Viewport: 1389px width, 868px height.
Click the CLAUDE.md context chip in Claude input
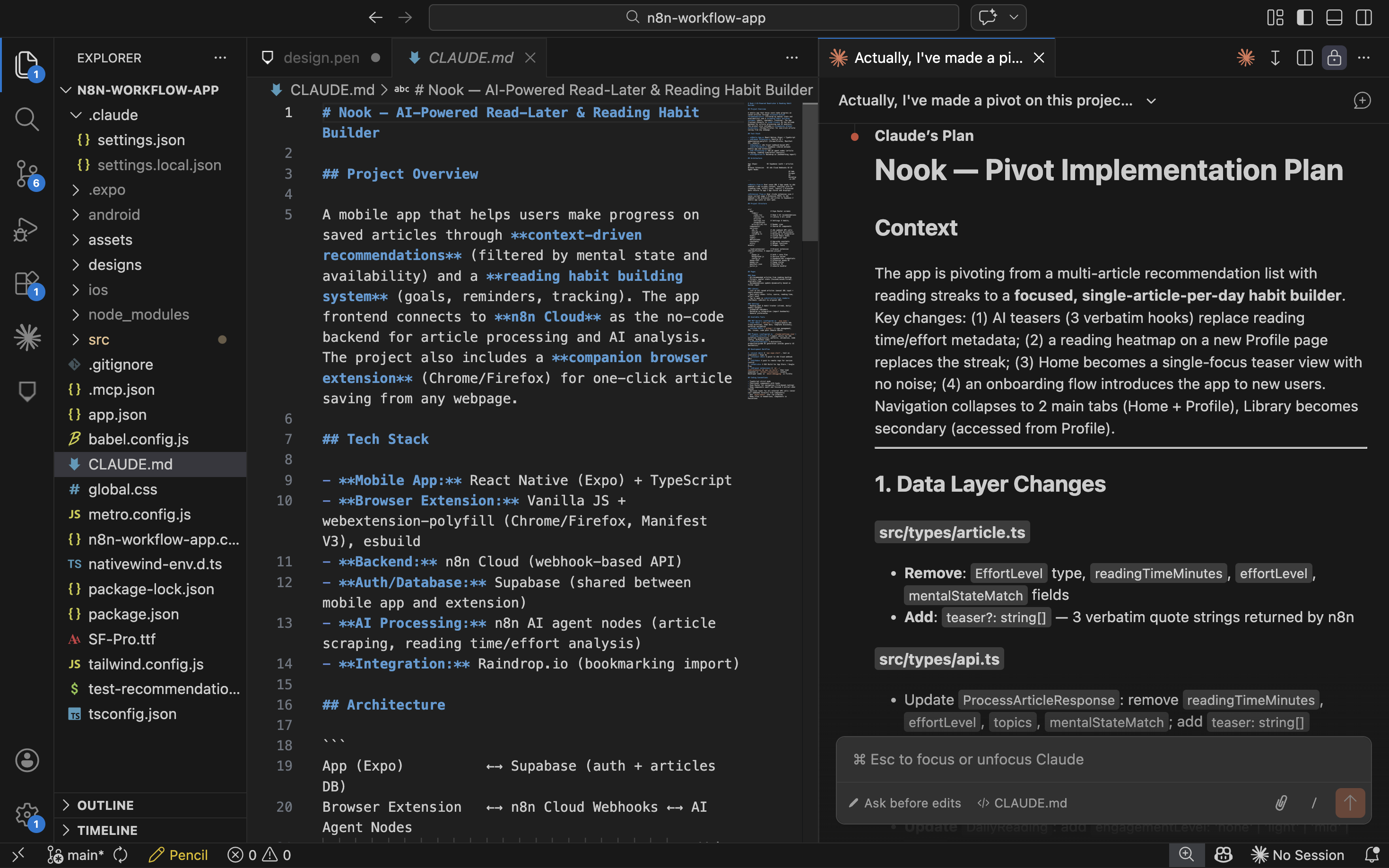point(1022,803)
